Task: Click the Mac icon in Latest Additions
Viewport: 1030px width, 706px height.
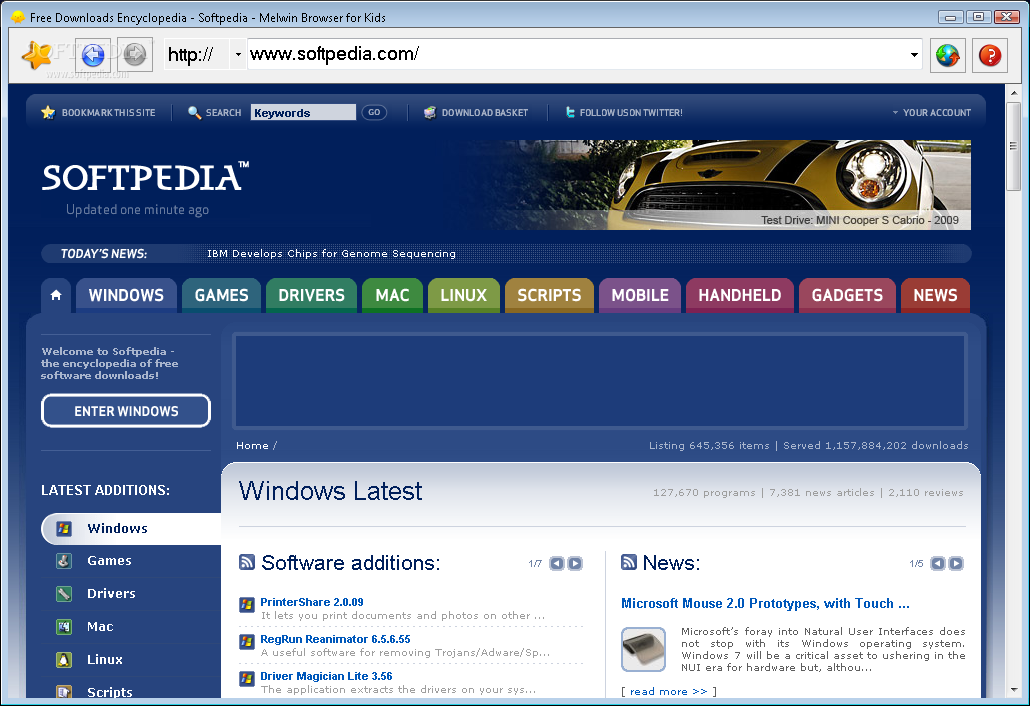Action: (64, 627)
